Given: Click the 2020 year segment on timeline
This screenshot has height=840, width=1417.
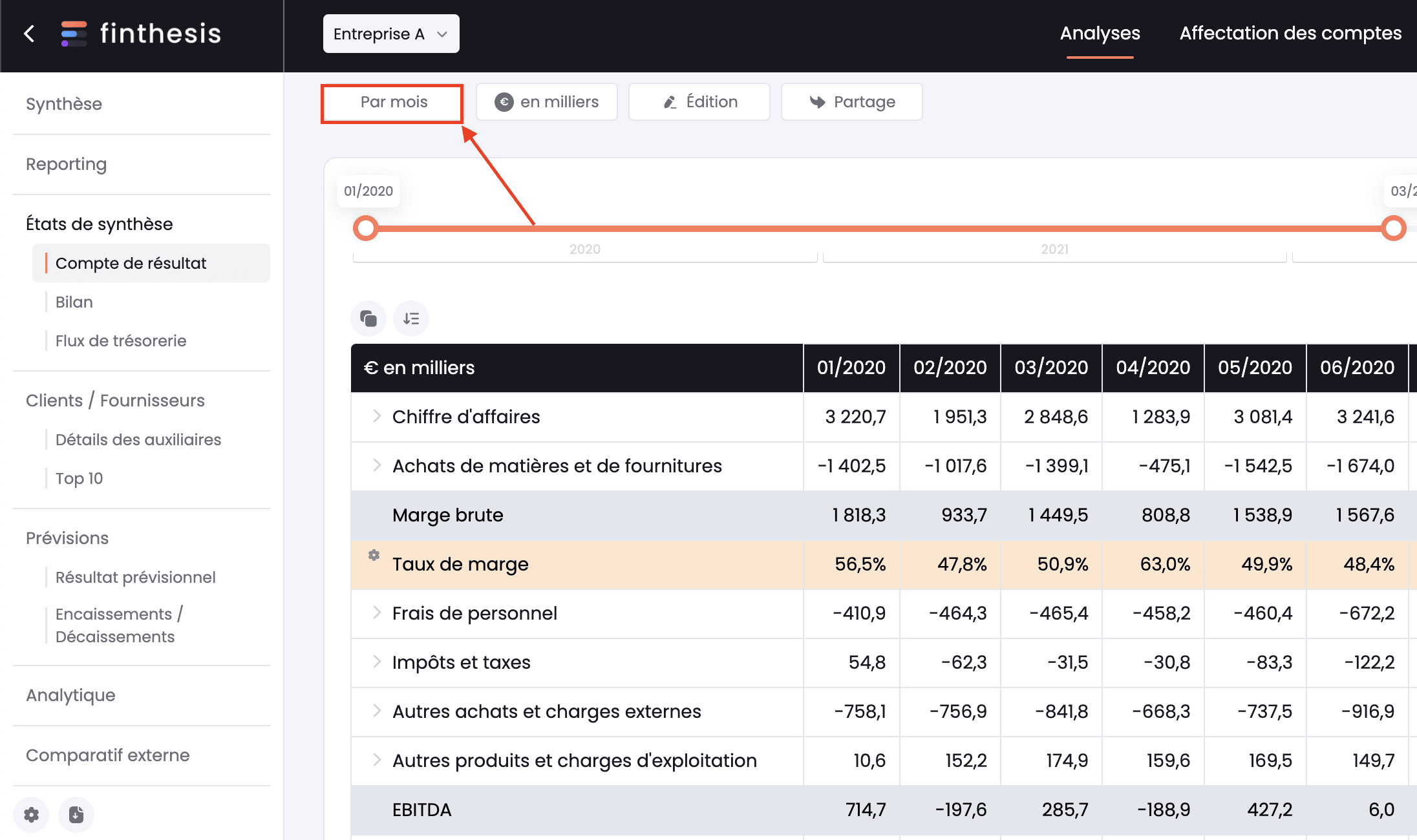Looking at the screenshot, I should [585, 249].
